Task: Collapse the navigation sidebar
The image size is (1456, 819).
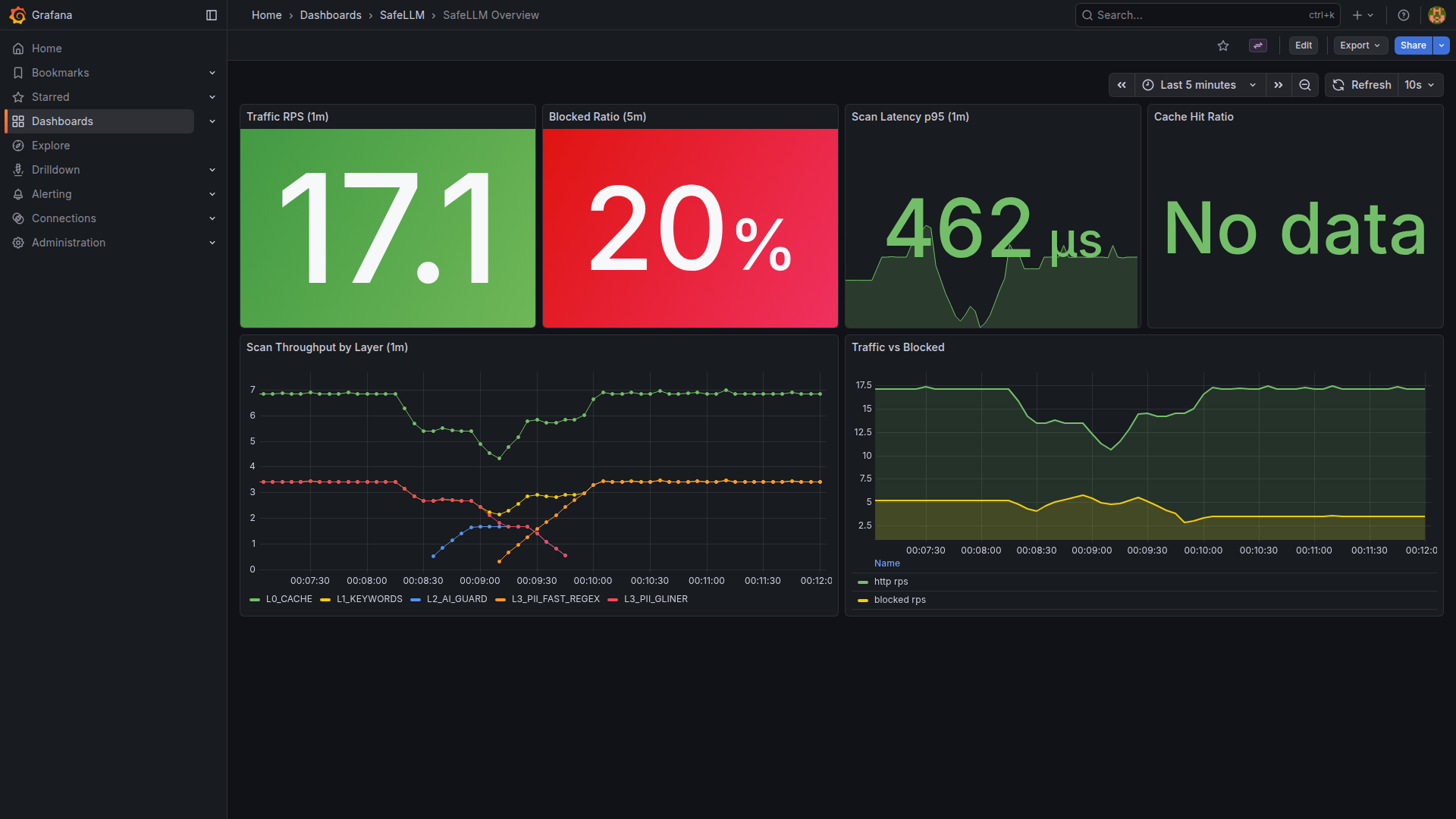Action: pos(211,14)
